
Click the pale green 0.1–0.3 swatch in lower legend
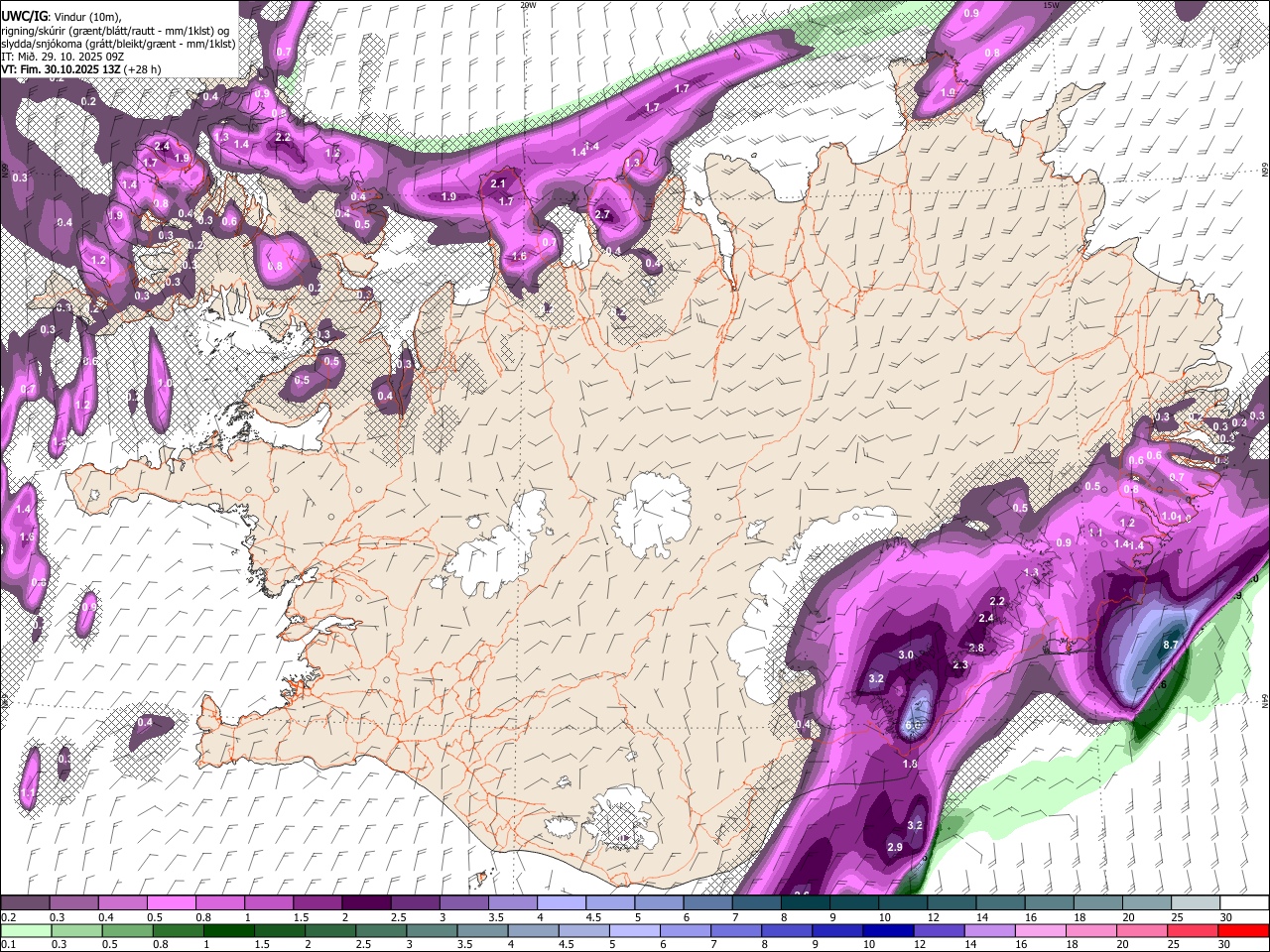pyautogui.click(x=25, y=931)
